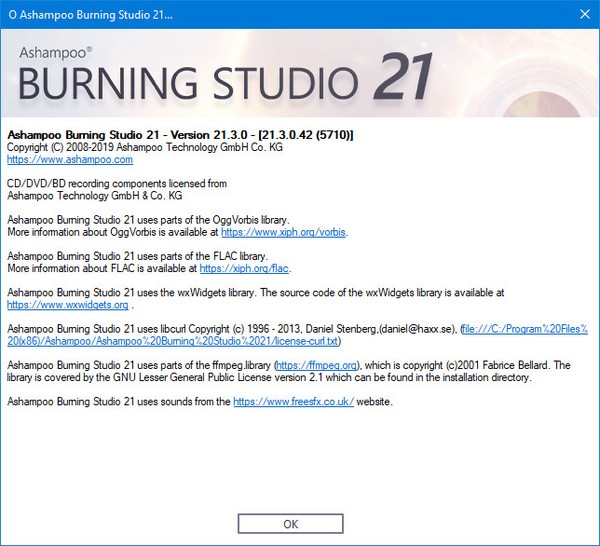
Task: Click the app icon in the title bar
Action: click(x=11, y=17)
